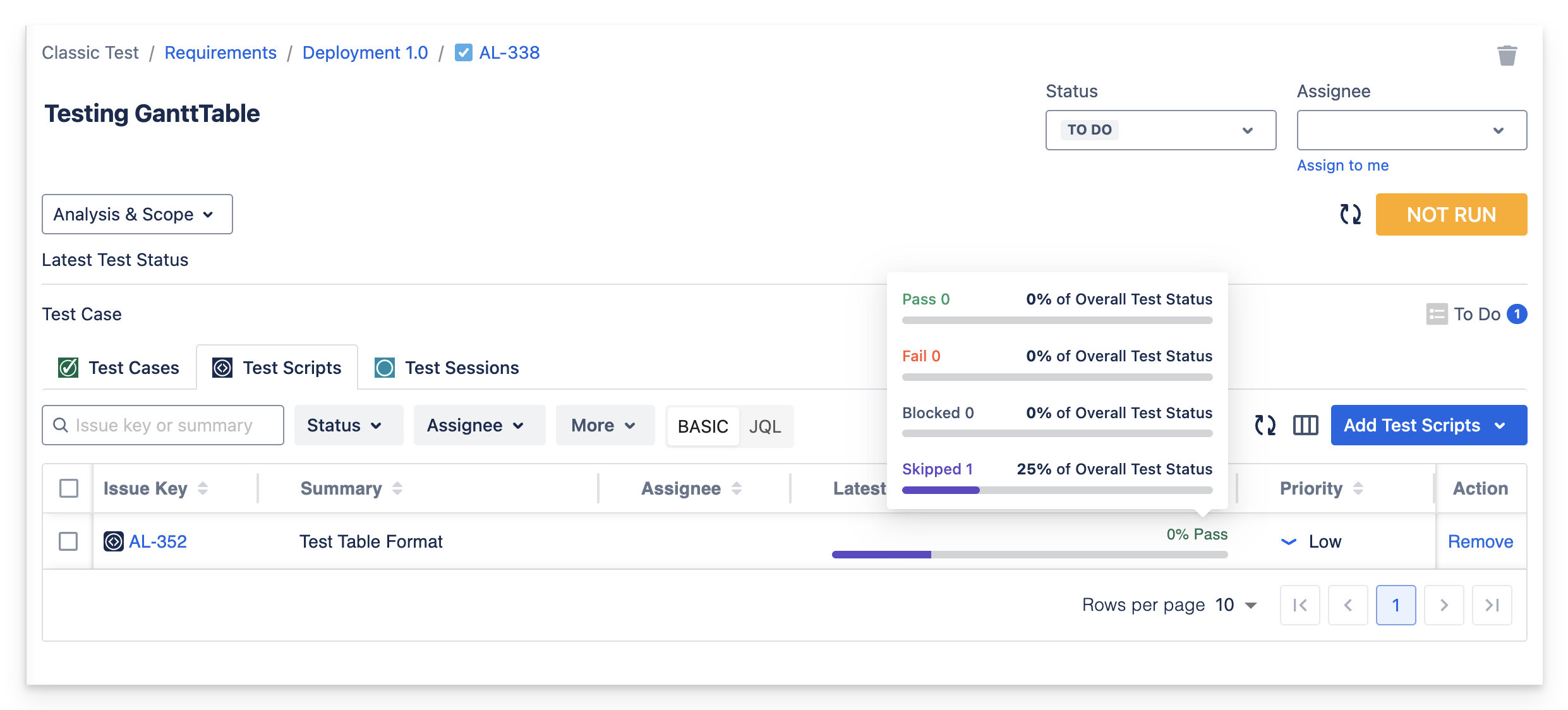Go to last page of results

(1492, 605)
